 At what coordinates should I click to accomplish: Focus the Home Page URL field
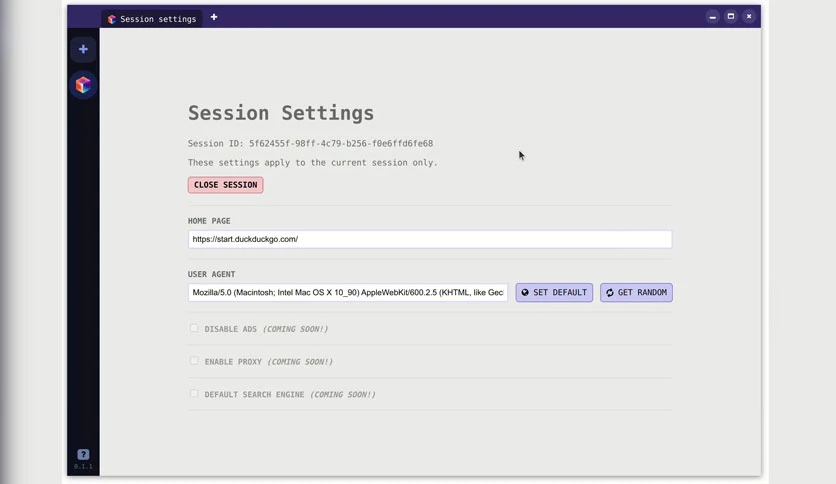click(430, 239)
